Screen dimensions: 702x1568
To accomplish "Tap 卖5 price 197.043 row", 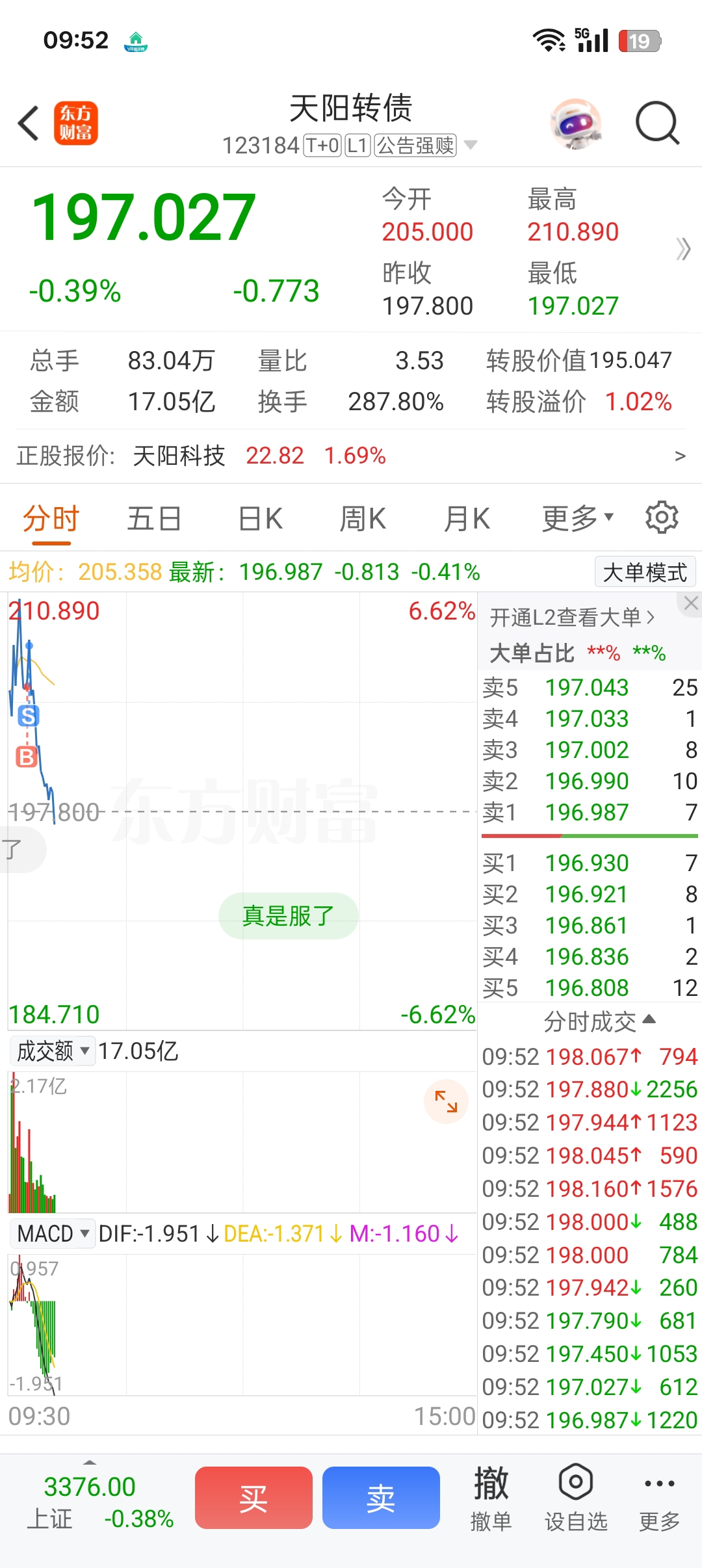I will pyautogui.click(x=590, y=687).
